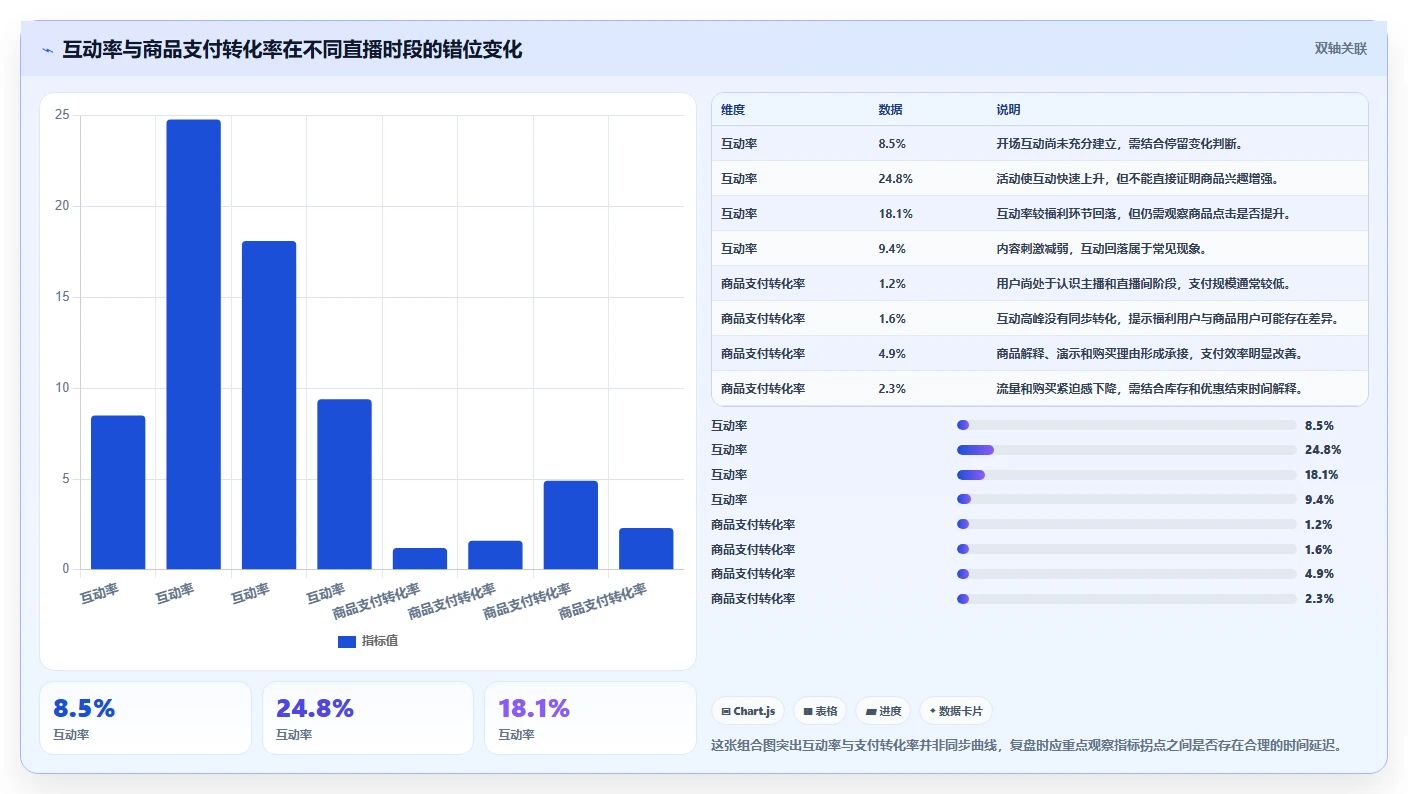This screenshot has height=794, width=1408.
Task: Select the 维度 column header
Action: point(733,110)
